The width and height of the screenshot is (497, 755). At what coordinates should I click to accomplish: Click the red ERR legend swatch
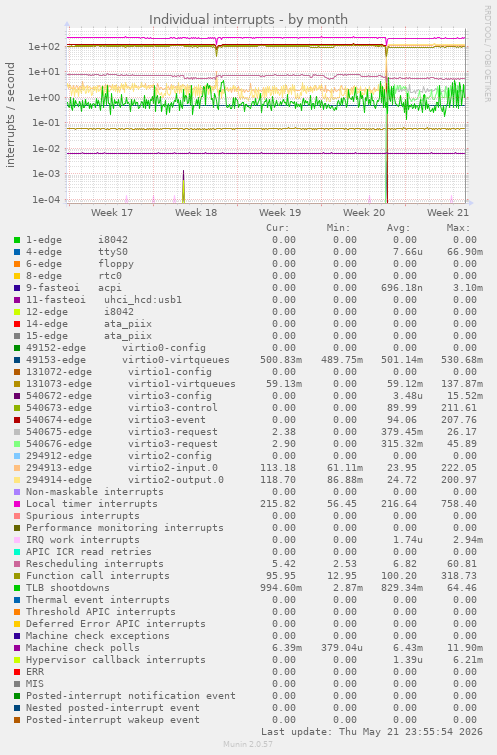coord(17,672)
